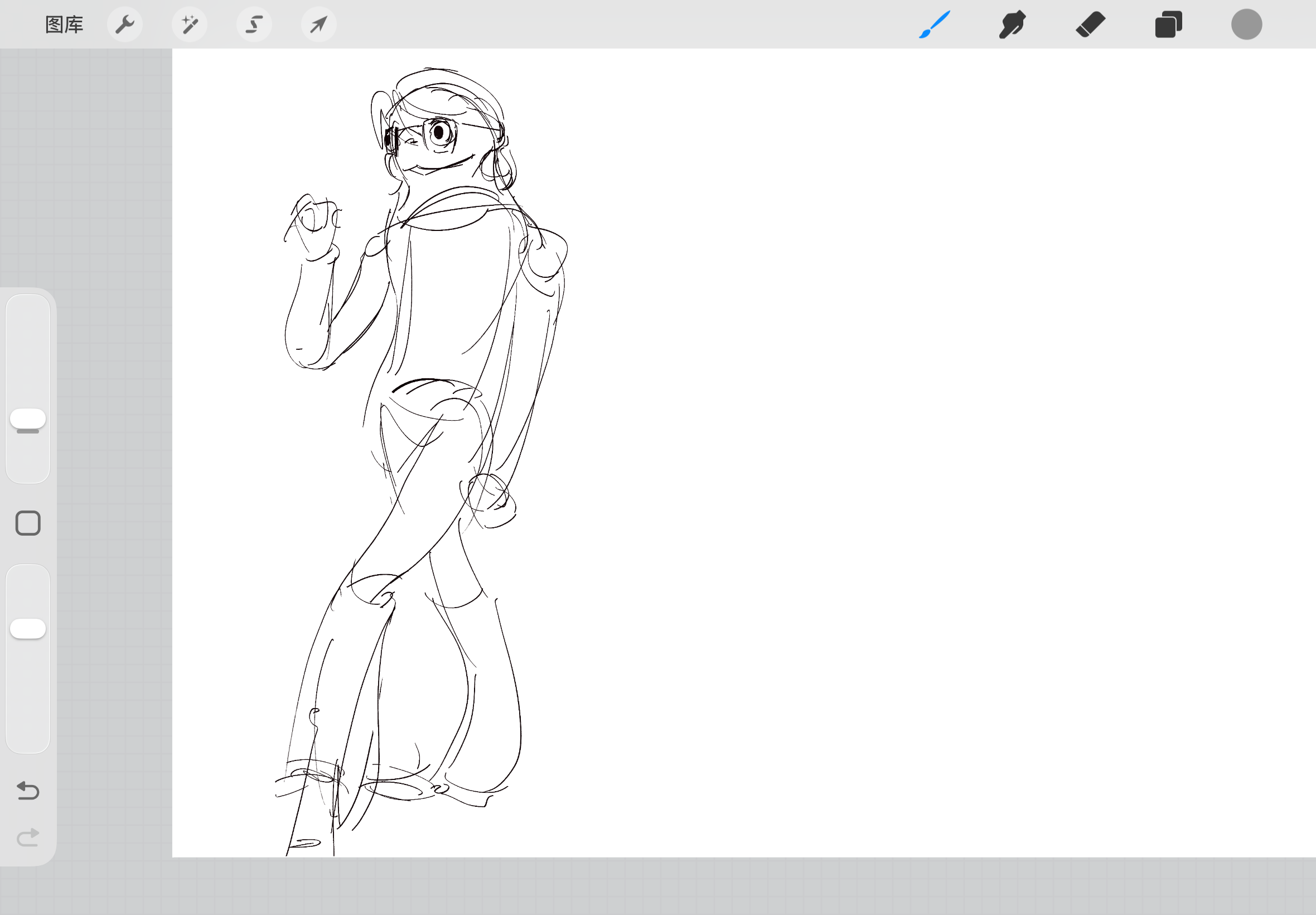Redo using the sidebar redo arrow
This screenshot has width=1316, height=915.
pos(28,837)
